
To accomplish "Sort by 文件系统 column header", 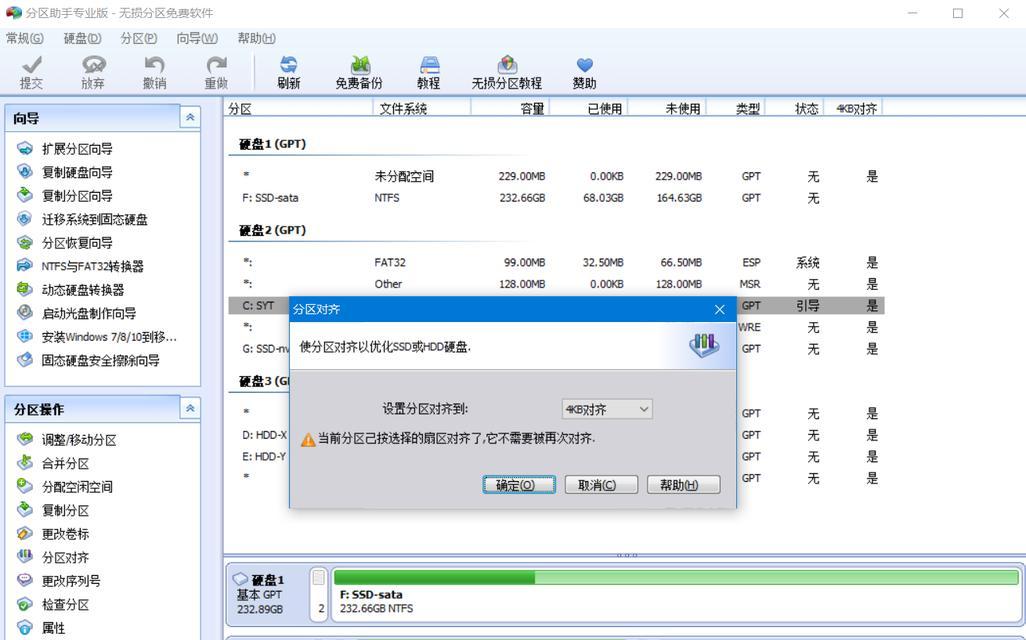I will [422, 109].
